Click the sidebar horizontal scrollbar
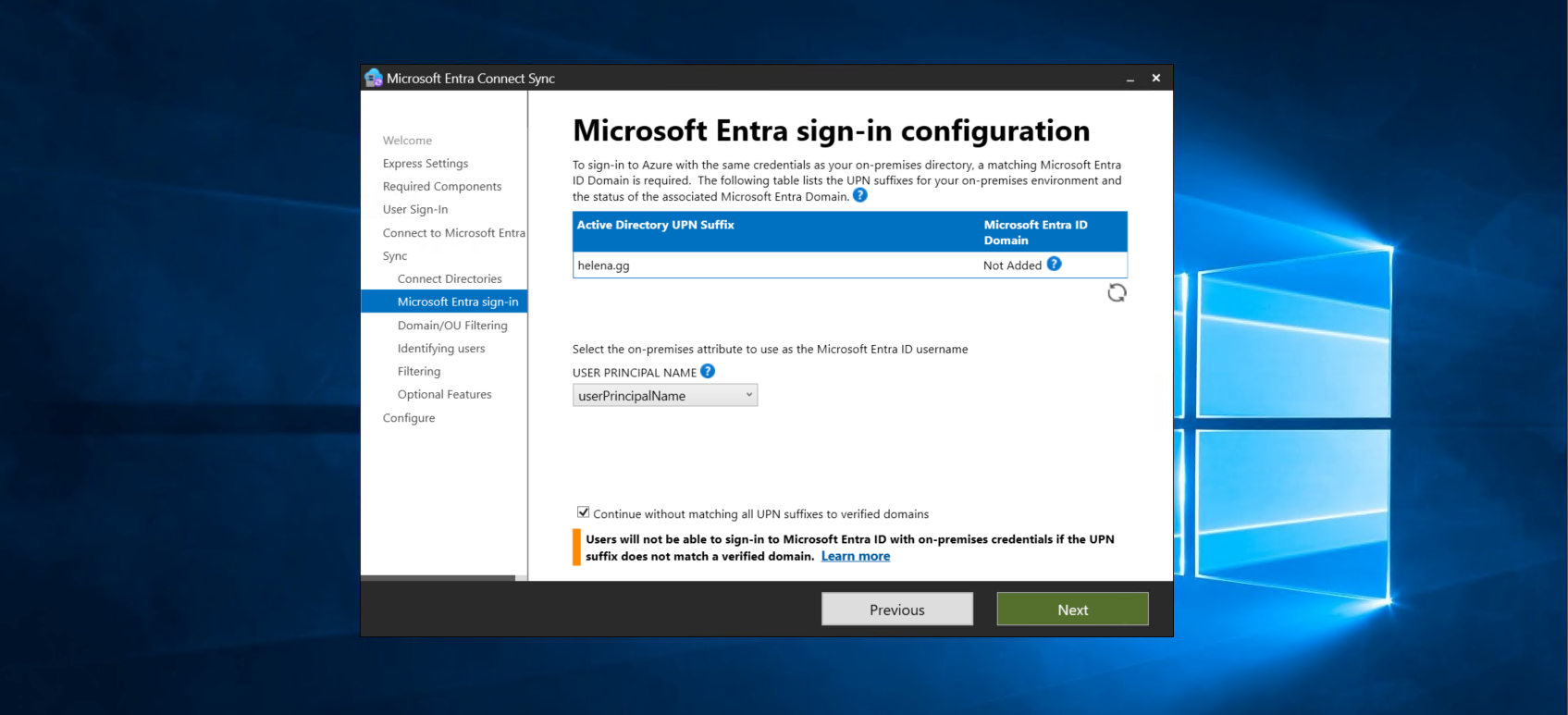 click(x=438, y=578)
